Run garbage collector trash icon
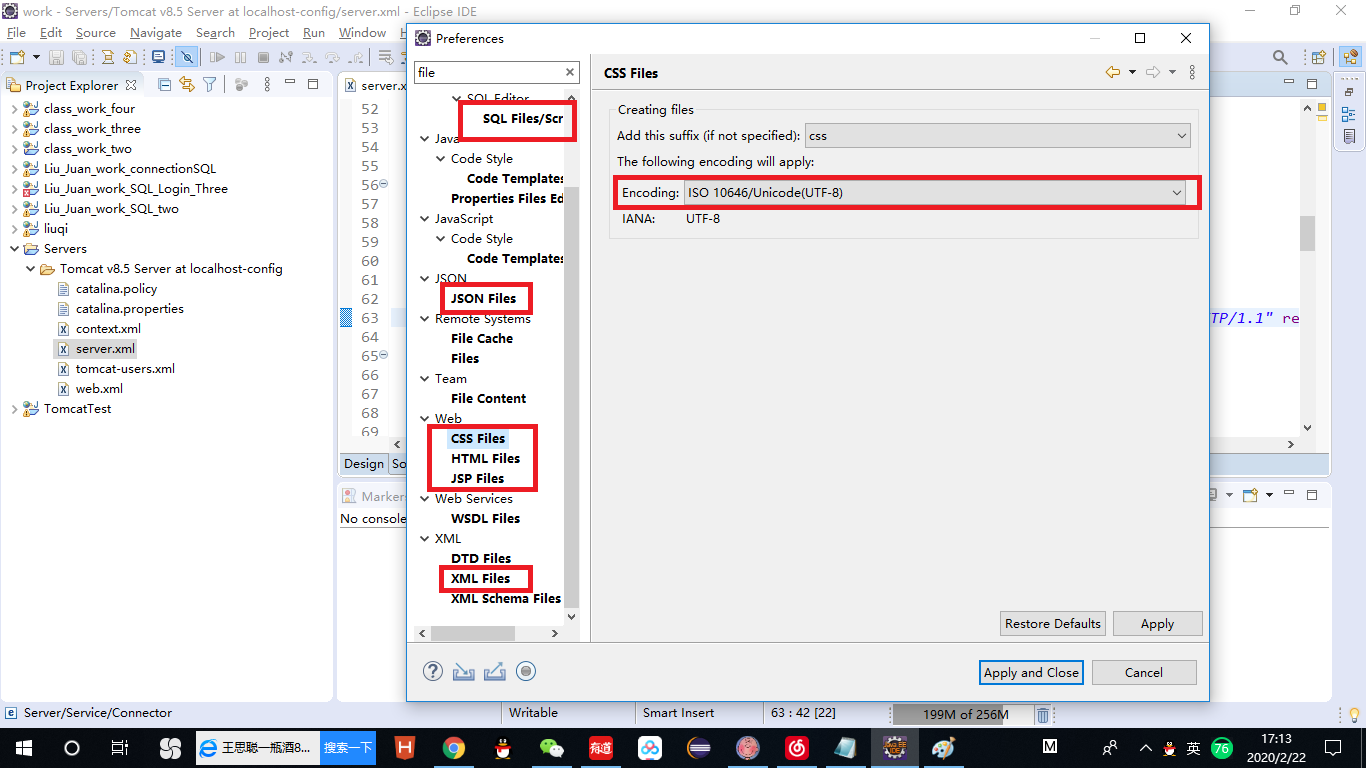1366x768 pixels. pos(1043,714)
